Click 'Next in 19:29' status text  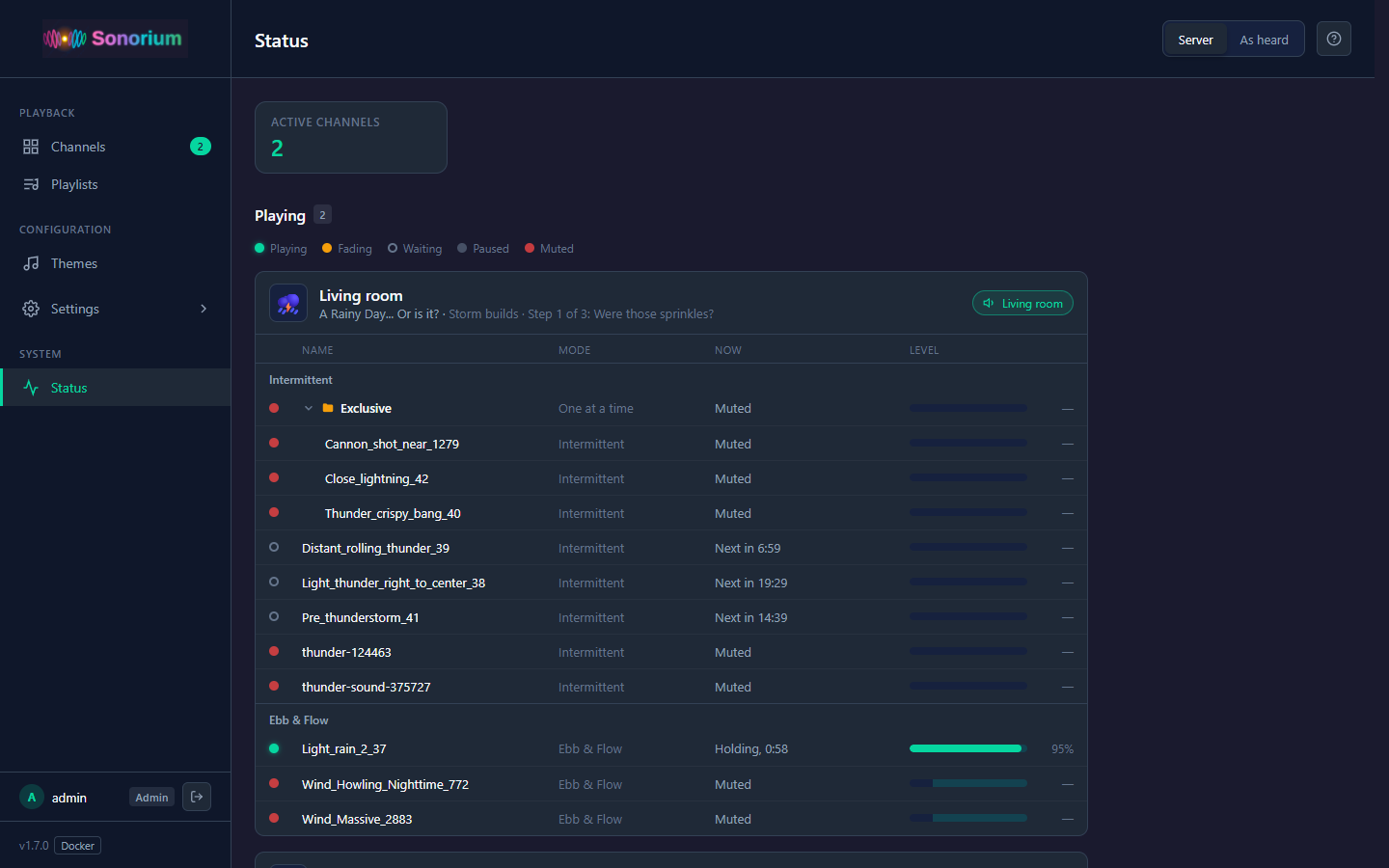pyautogui.click(x=750, y=583)
